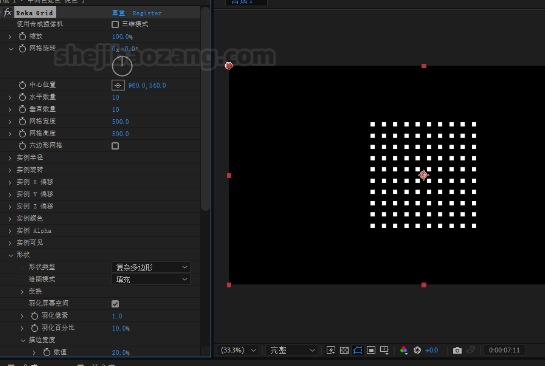The height and width of the screenshot is (366, 545).
Task: Toggle stopwatch for 中心位置
Action: 23,85
